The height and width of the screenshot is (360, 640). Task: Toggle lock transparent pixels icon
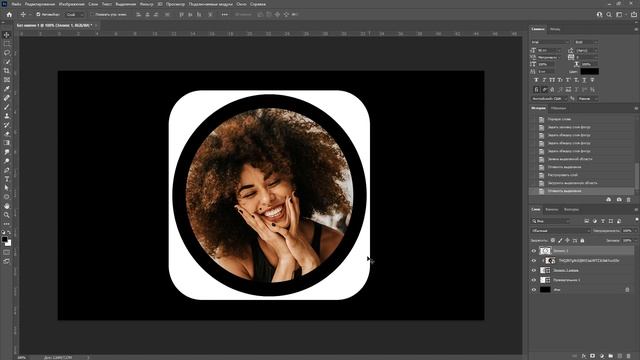tap(553, 240)
